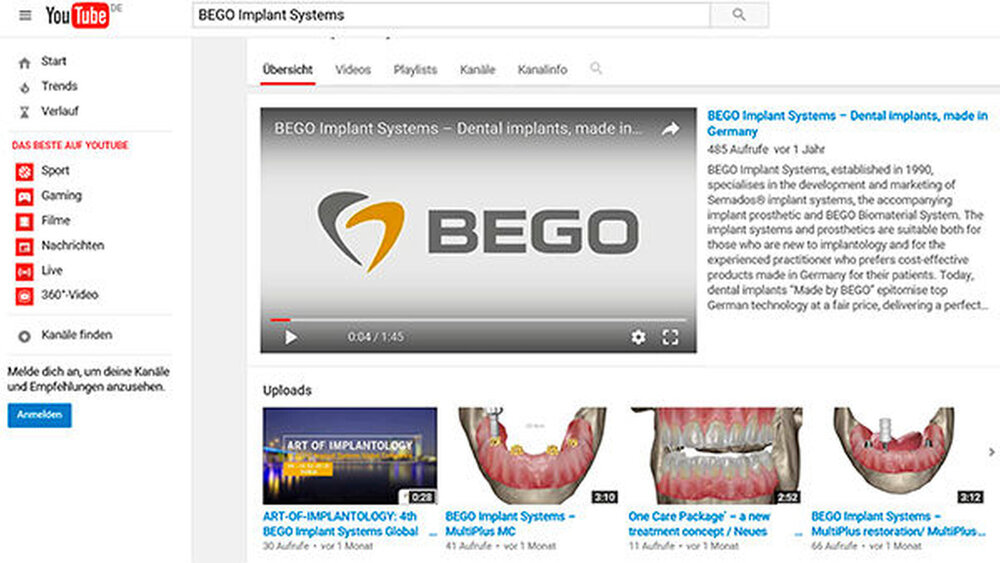The width and height of the screenshot is (1000, 563).
Task: Open the hamburger guide menu
Action: (x=25, y=16)
